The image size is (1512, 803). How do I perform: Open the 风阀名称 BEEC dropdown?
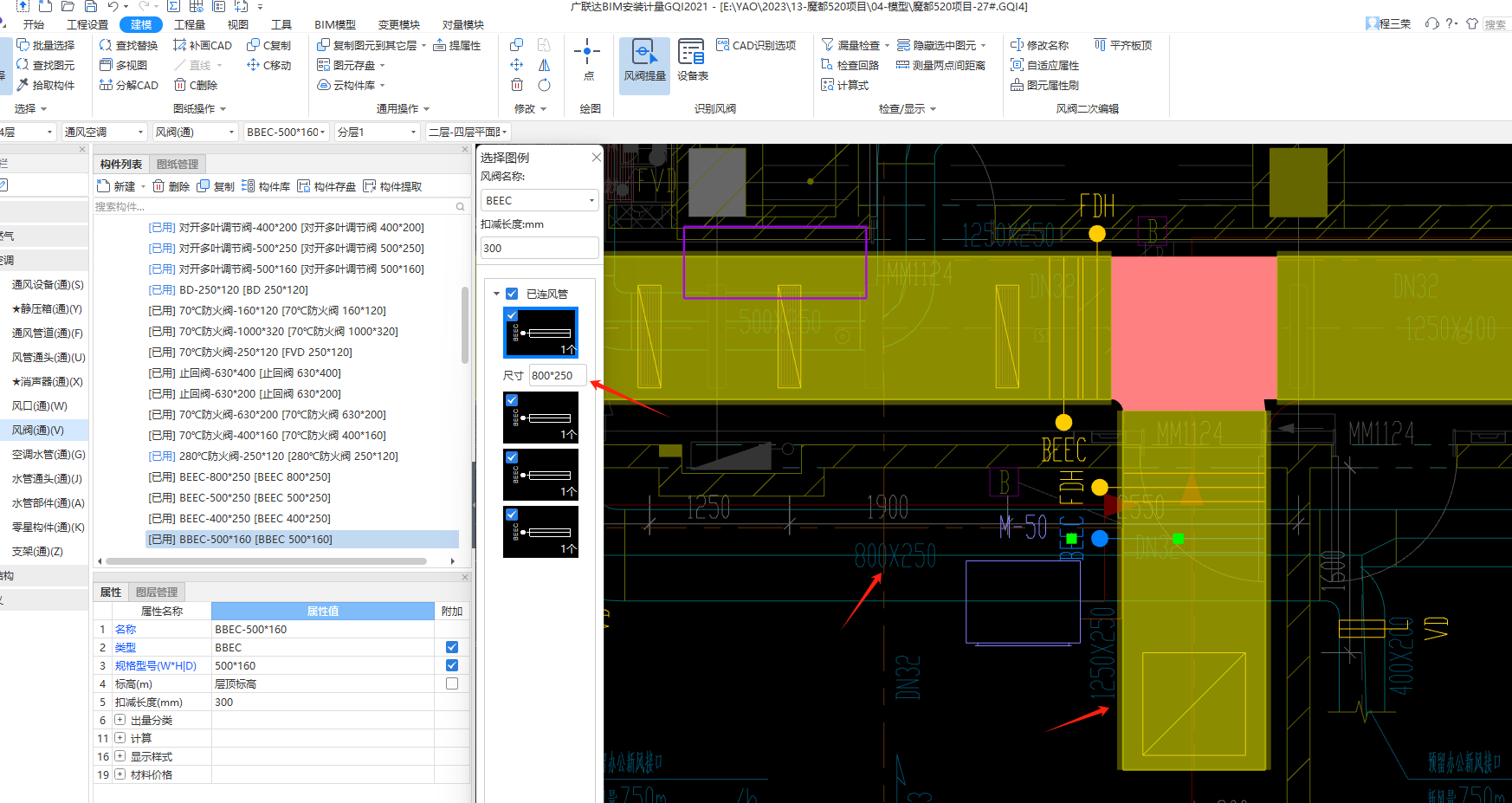[x=540, y=200]
